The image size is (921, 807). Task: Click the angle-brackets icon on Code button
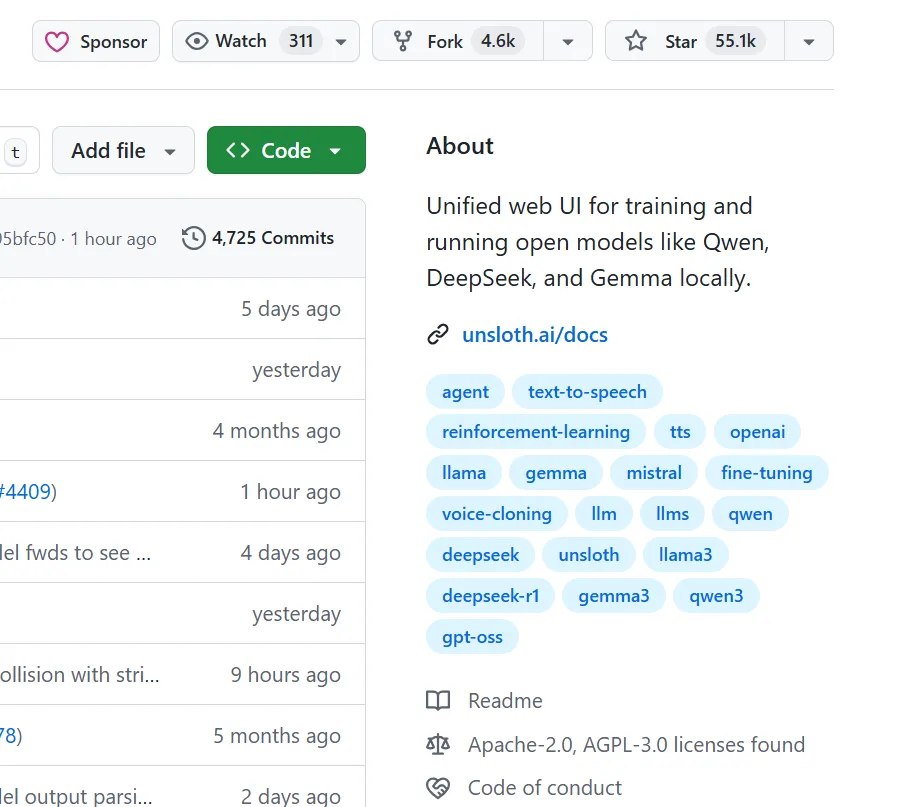click(238, 150)
